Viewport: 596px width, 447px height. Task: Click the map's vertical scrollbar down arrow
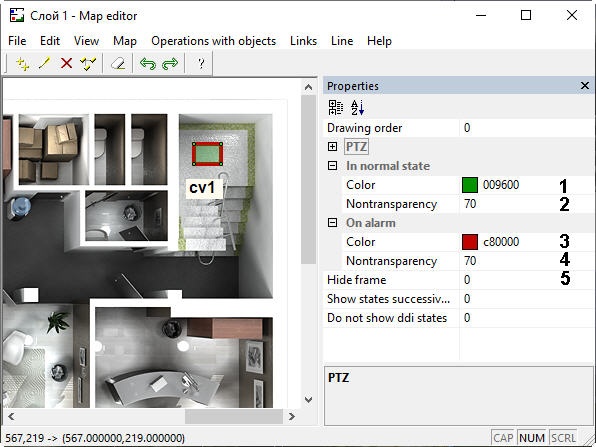coord(309,400)
